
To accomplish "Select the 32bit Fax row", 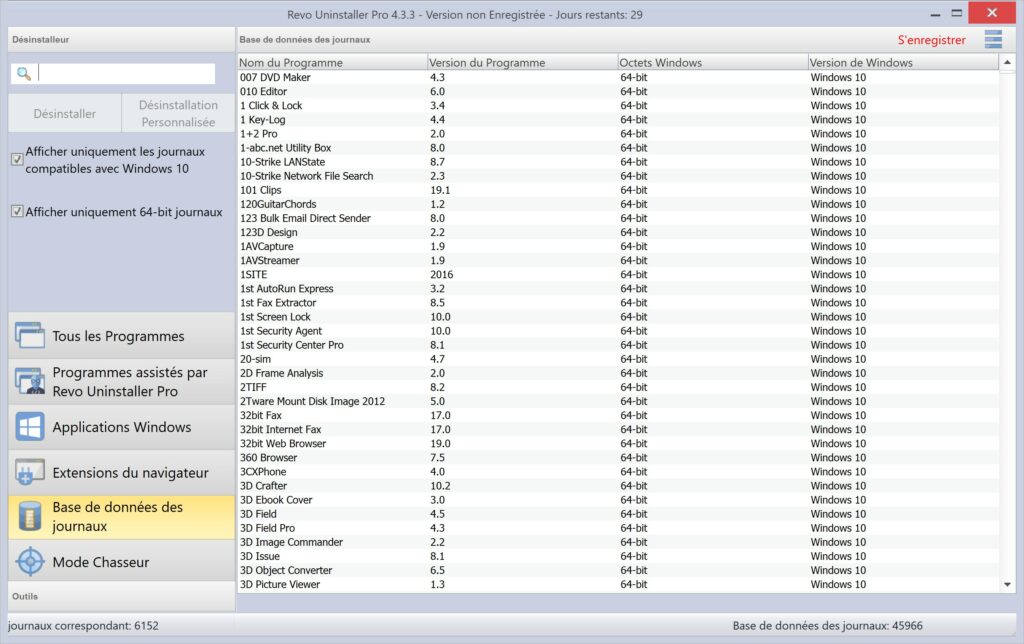I will coord(618,415).
